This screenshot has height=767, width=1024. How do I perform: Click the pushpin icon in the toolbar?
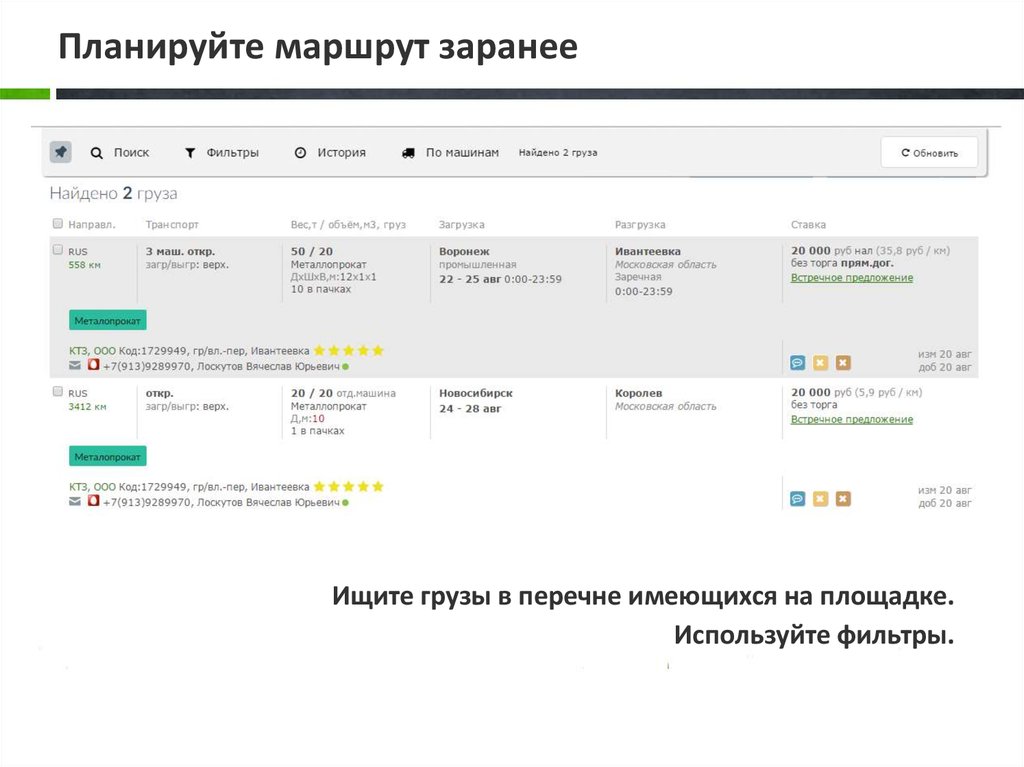[x=60, y=152]
